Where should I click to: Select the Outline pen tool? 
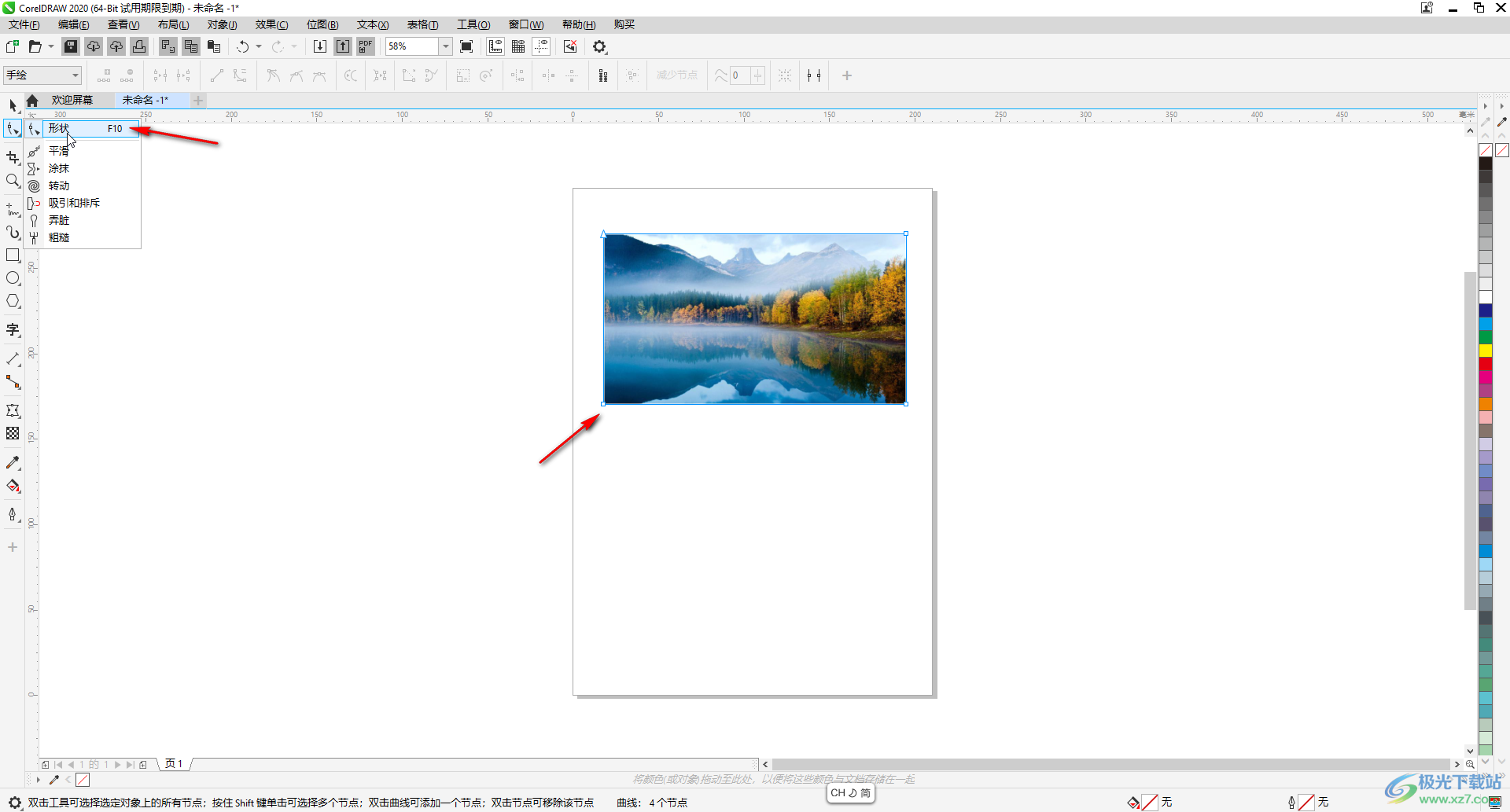point(13,515)
